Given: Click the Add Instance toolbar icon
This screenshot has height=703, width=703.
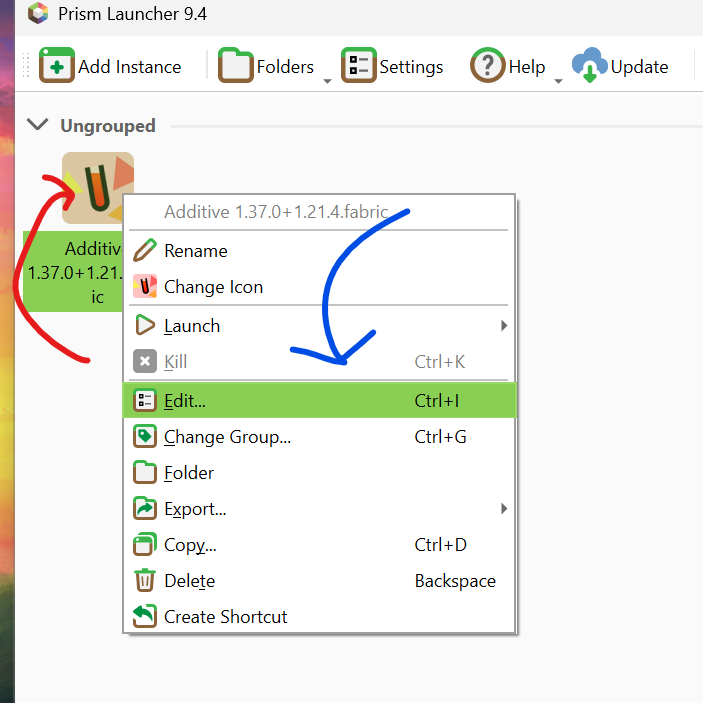Looking at the screenshot, I should point(57,66).
